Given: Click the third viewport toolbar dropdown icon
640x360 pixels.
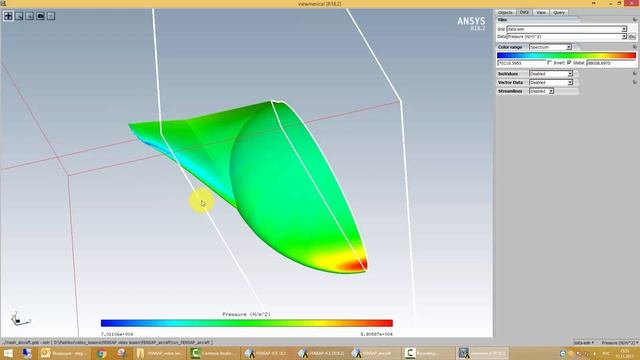Looking at the screenshot, I should (30, 16).
